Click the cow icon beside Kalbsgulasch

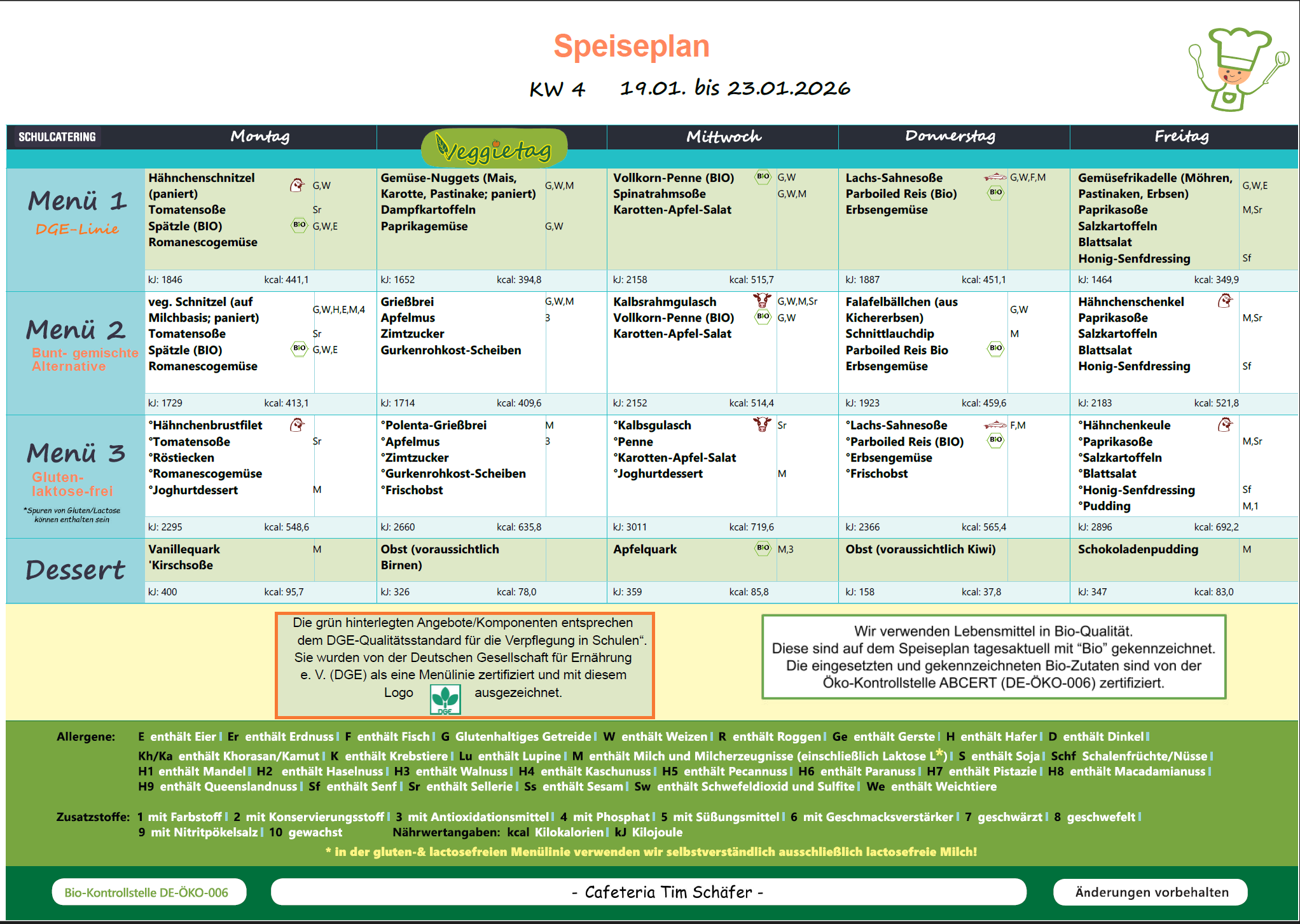pos(761,424)
